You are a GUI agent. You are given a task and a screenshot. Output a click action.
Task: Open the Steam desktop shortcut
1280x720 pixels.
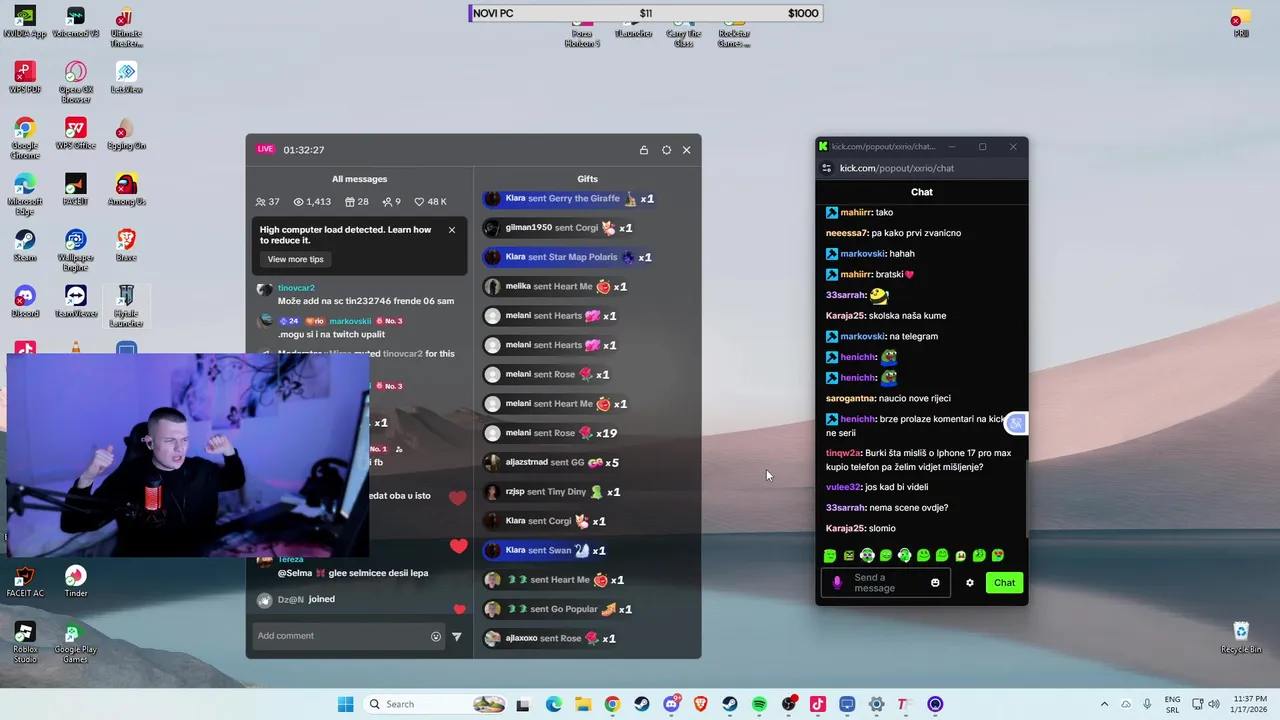25,246
